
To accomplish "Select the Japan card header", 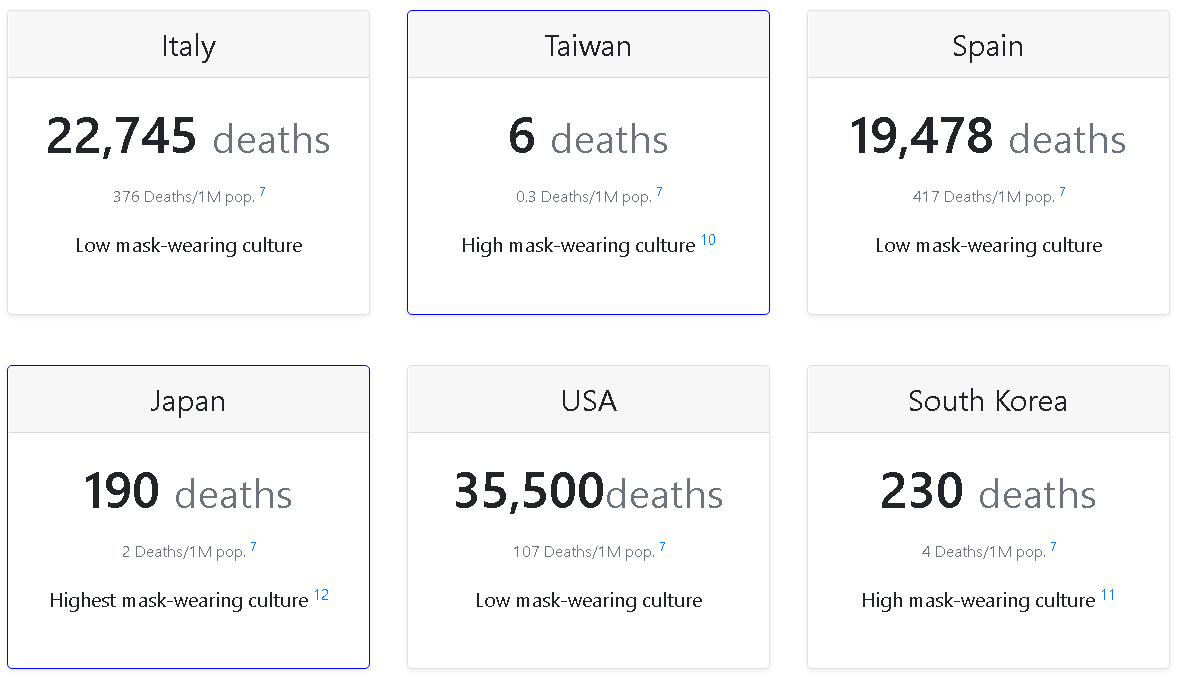I will coord(188,401).
